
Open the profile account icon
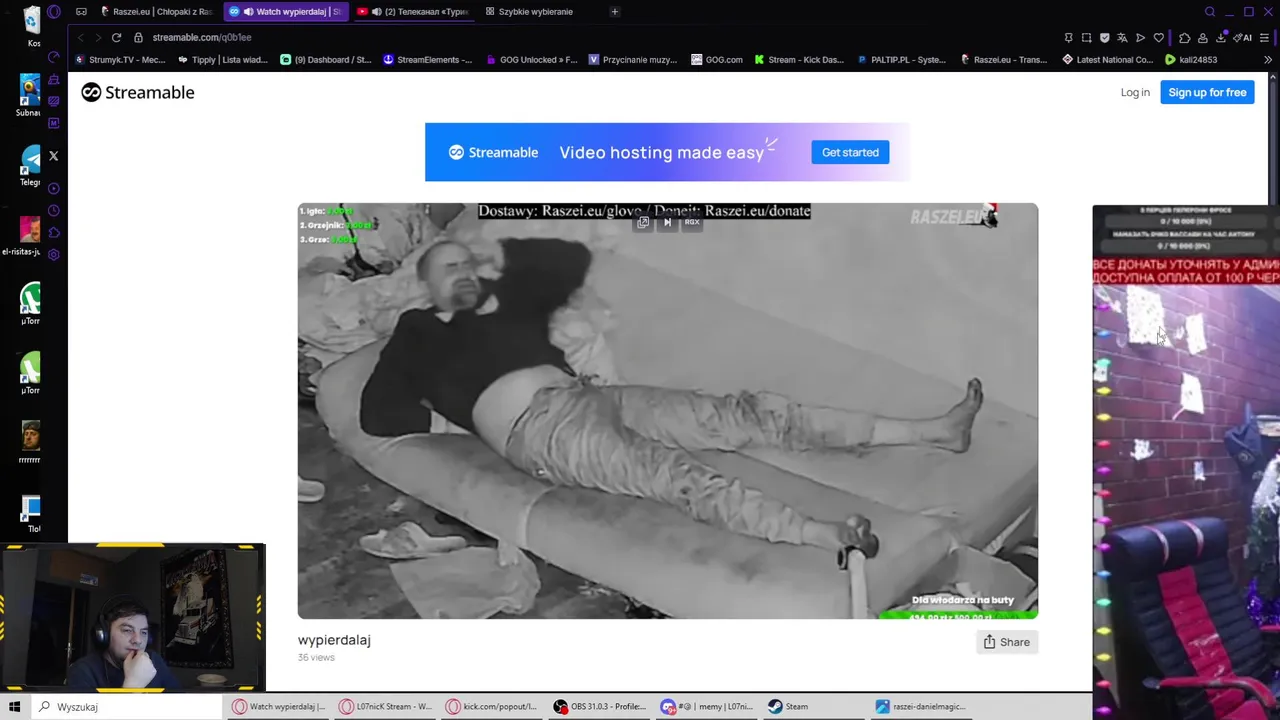point(1203,37)
